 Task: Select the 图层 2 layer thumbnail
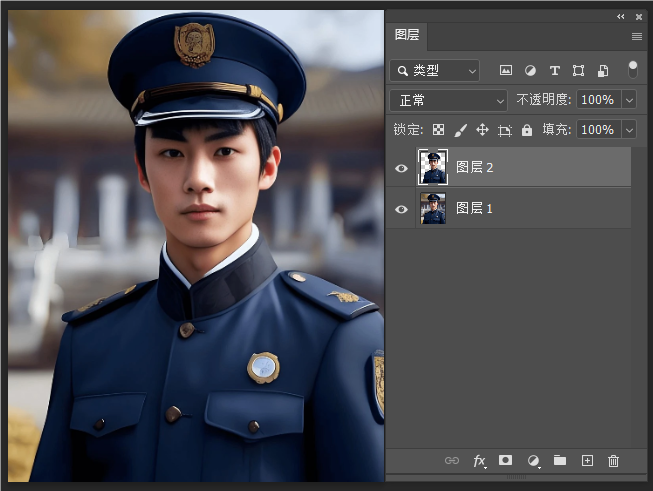pyautogui.click(x=433, y=167)
